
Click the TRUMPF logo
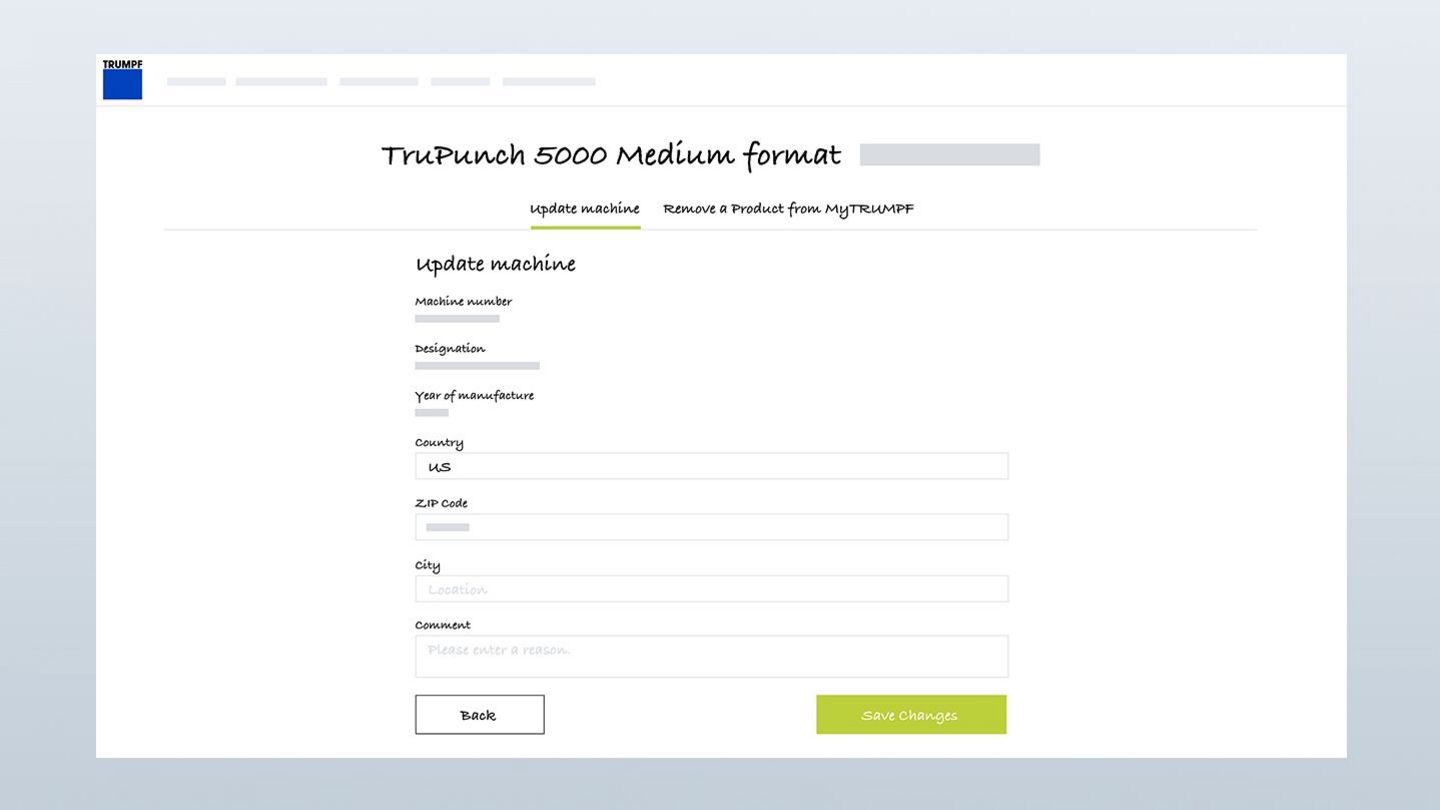coord(122,79)
